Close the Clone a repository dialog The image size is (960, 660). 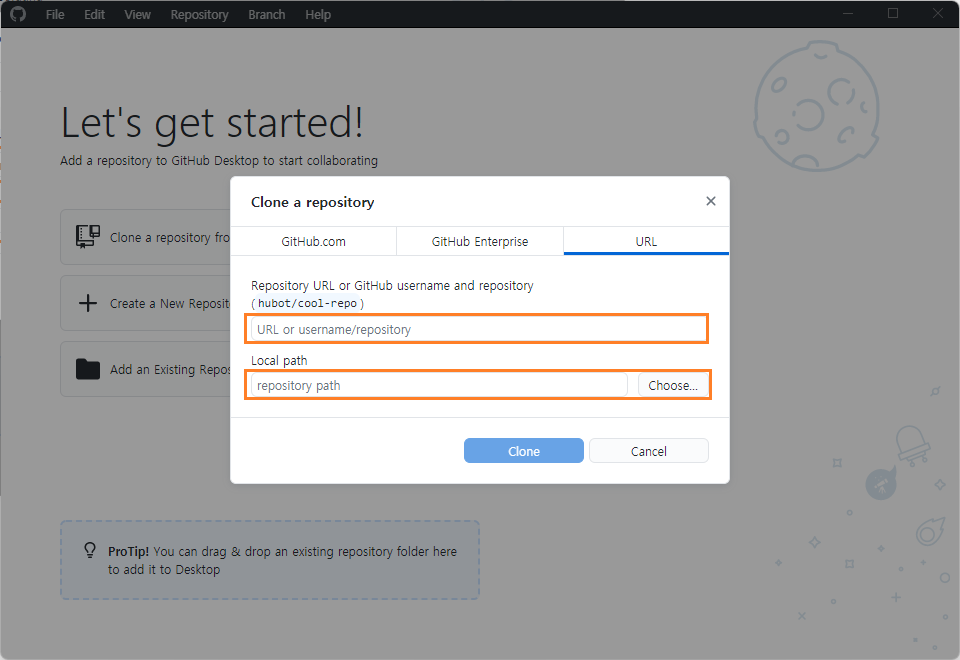click(711, 201)
